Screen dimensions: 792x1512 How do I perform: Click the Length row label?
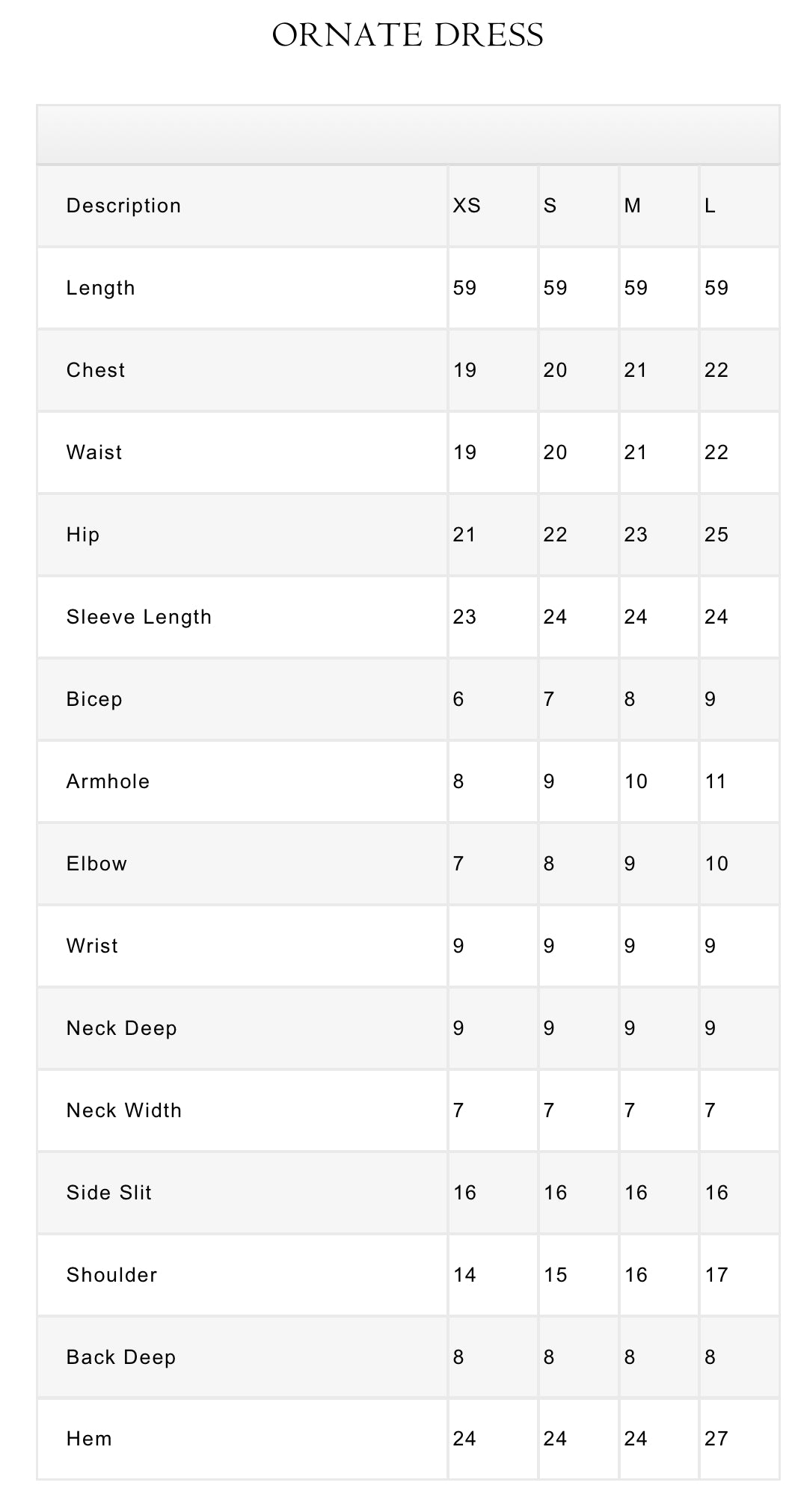click(100, 288)
